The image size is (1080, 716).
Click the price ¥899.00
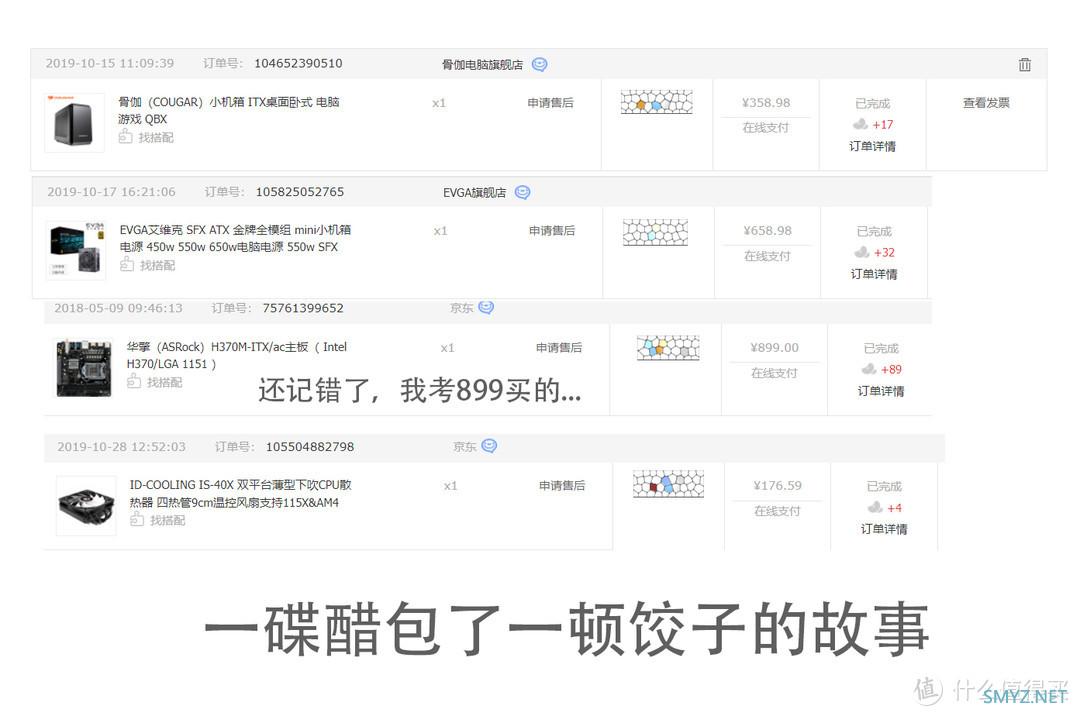tap(774, 348)
